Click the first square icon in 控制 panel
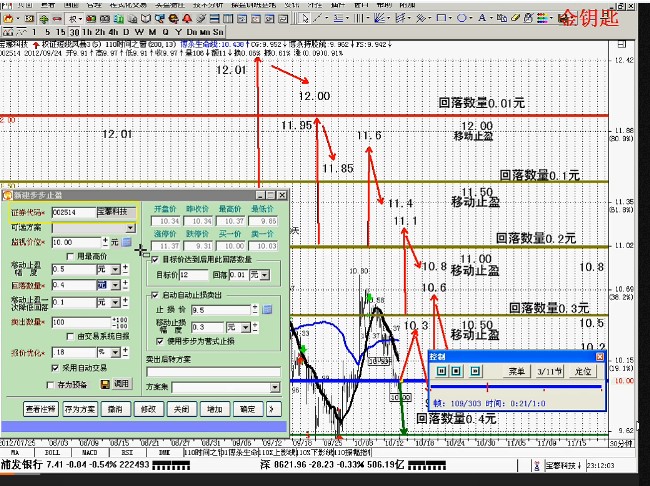650x486 pixels. click(x=441, y=371)
